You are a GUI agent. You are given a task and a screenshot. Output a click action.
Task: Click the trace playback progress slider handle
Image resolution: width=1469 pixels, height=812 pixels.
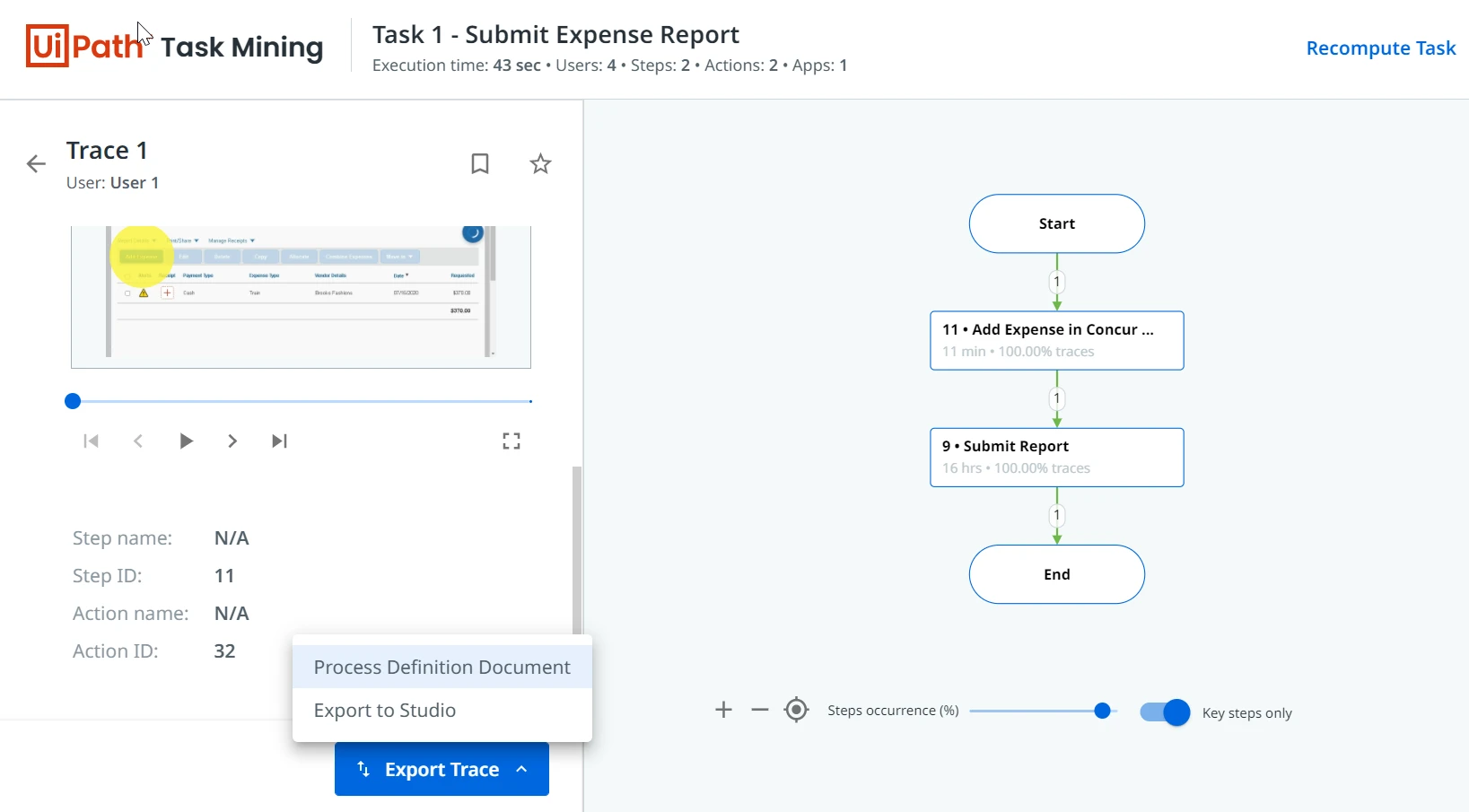(73, 401)
